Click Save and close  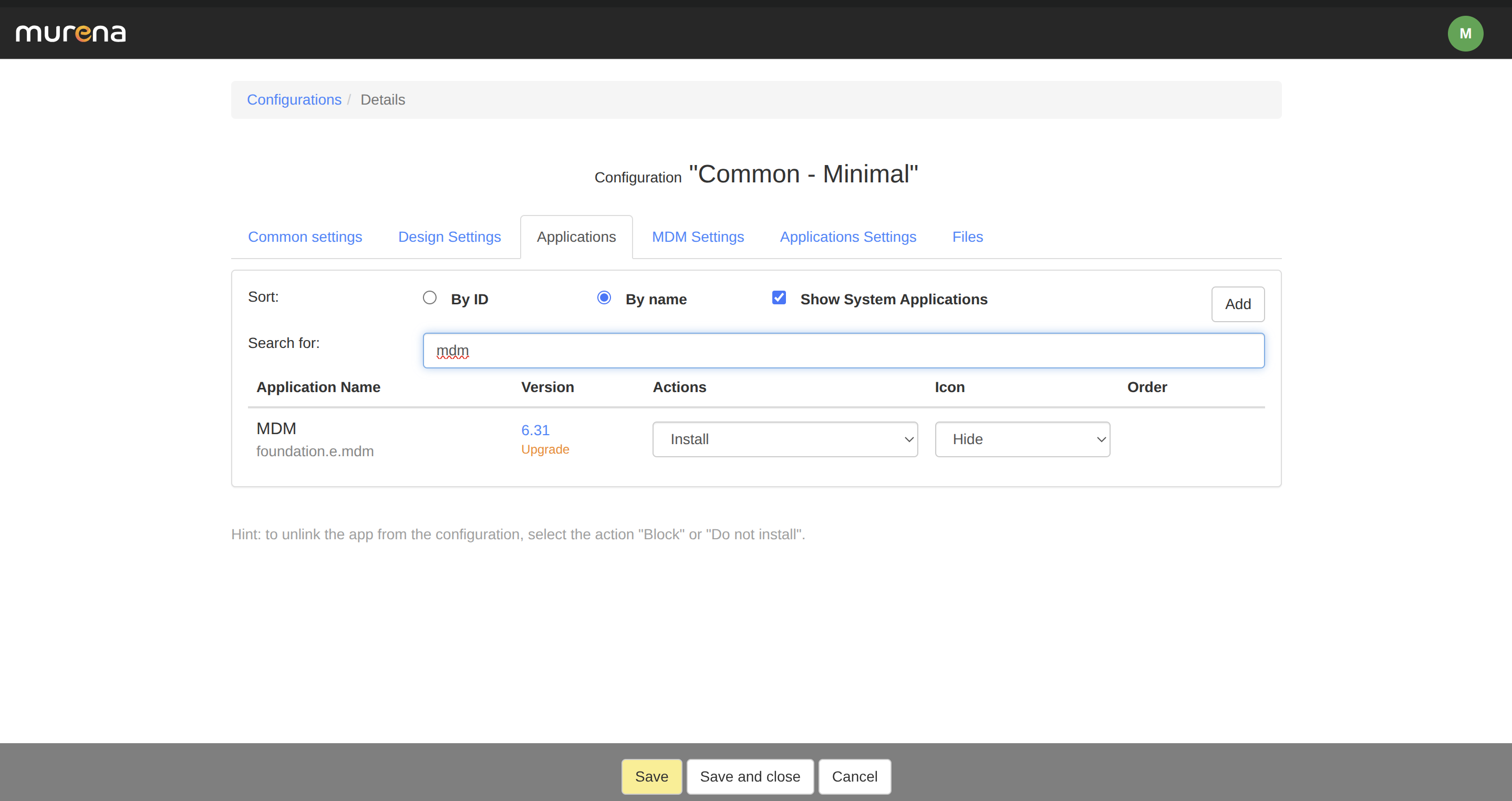pyautogui.click(x=750, y=776)
